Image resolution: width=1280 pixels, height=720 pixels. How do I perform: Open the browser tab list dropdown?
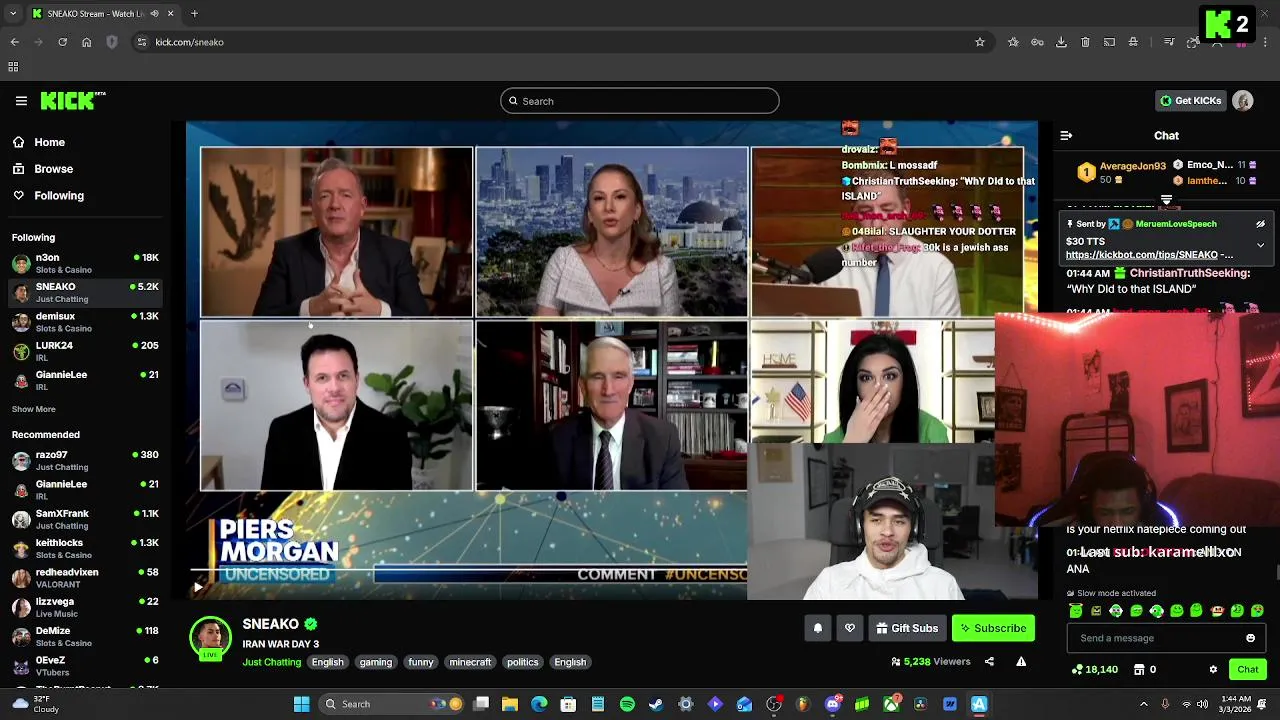coord(13,14)
